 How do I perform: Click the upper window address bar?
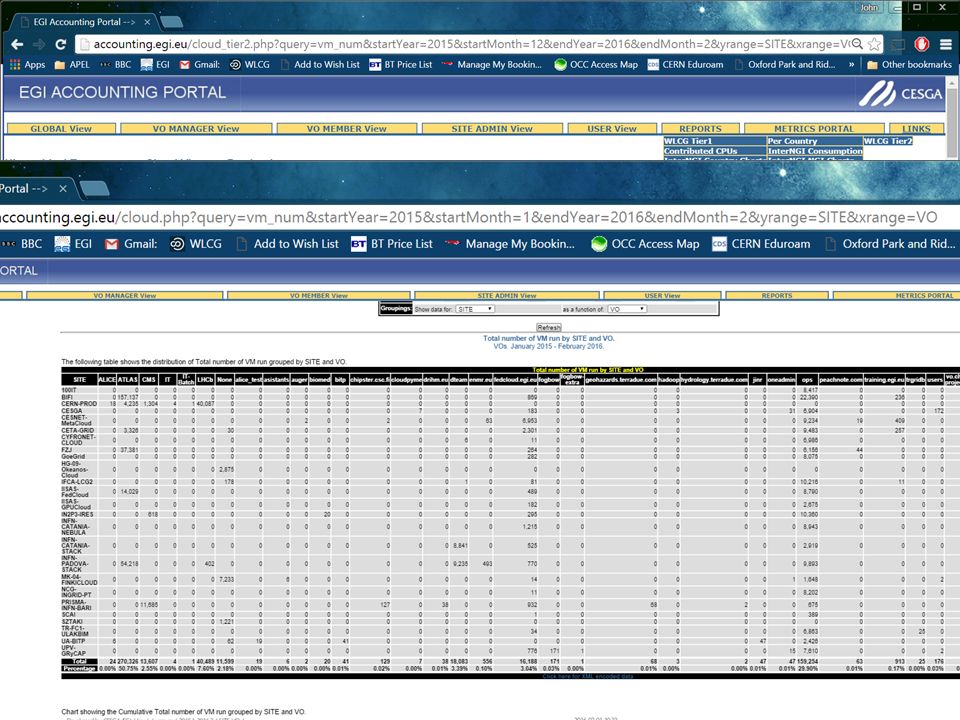pos(471,44)
